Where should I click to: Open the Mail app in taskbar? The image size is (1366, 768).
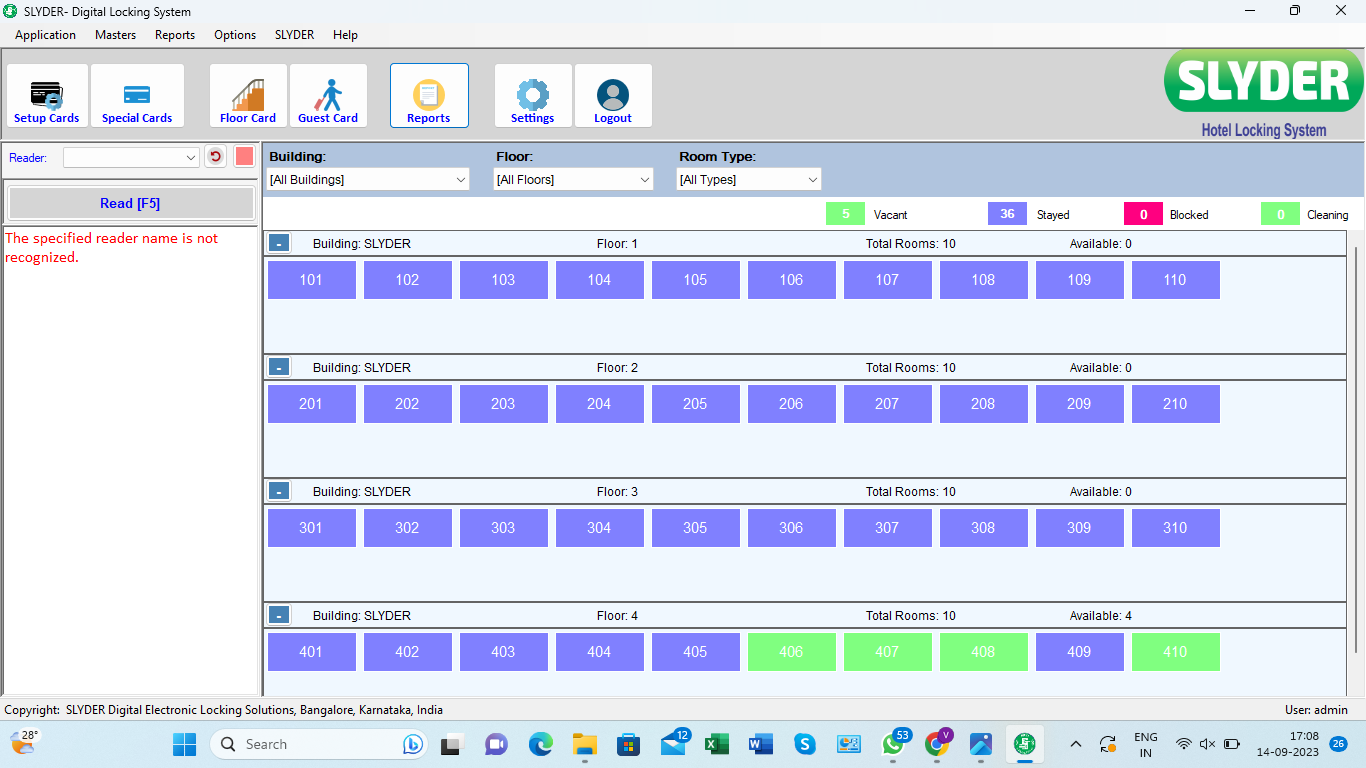click(x=673, y=744)
